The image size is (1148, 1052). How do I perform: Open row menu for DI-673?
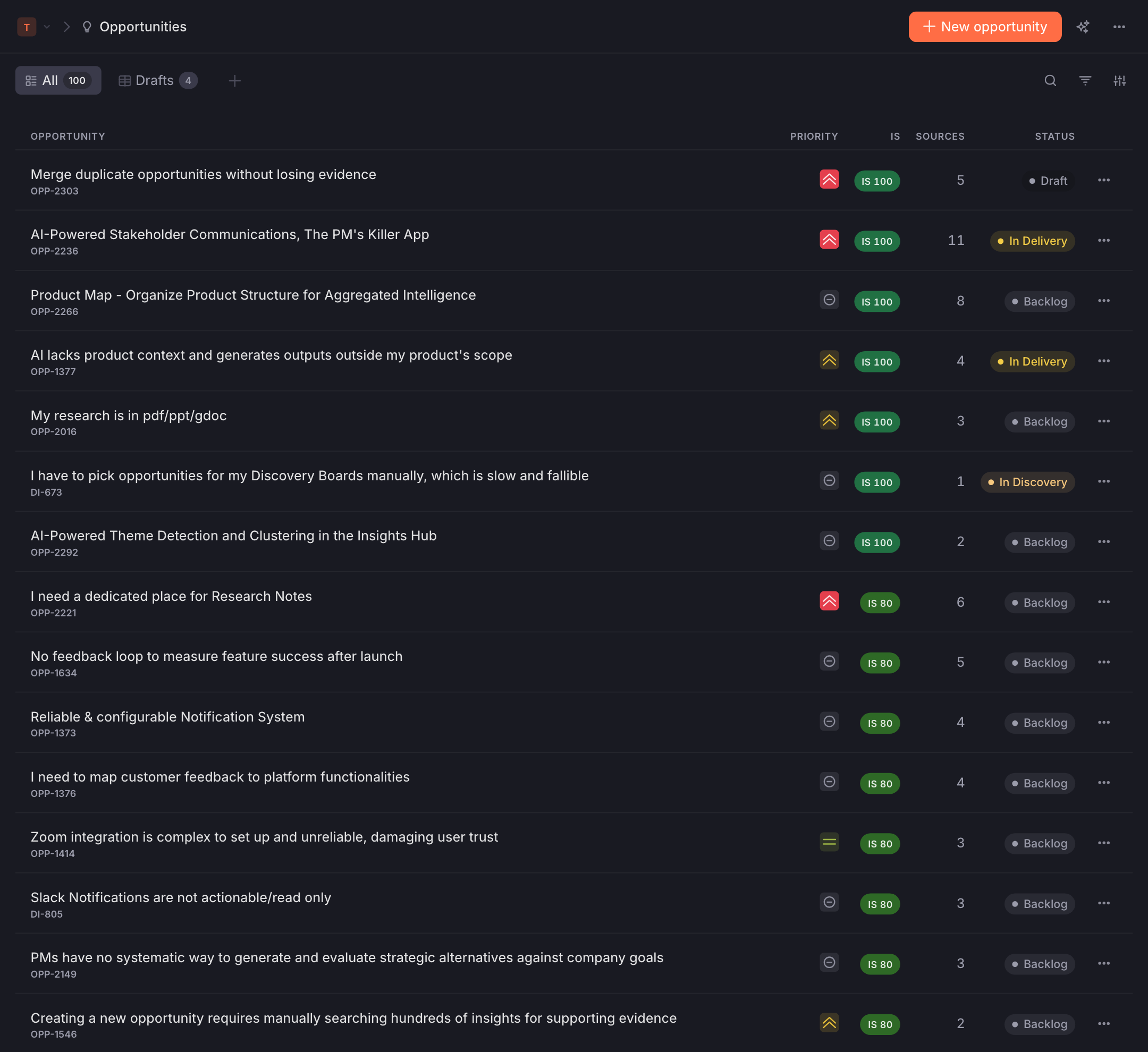(x=1103, y=481)
